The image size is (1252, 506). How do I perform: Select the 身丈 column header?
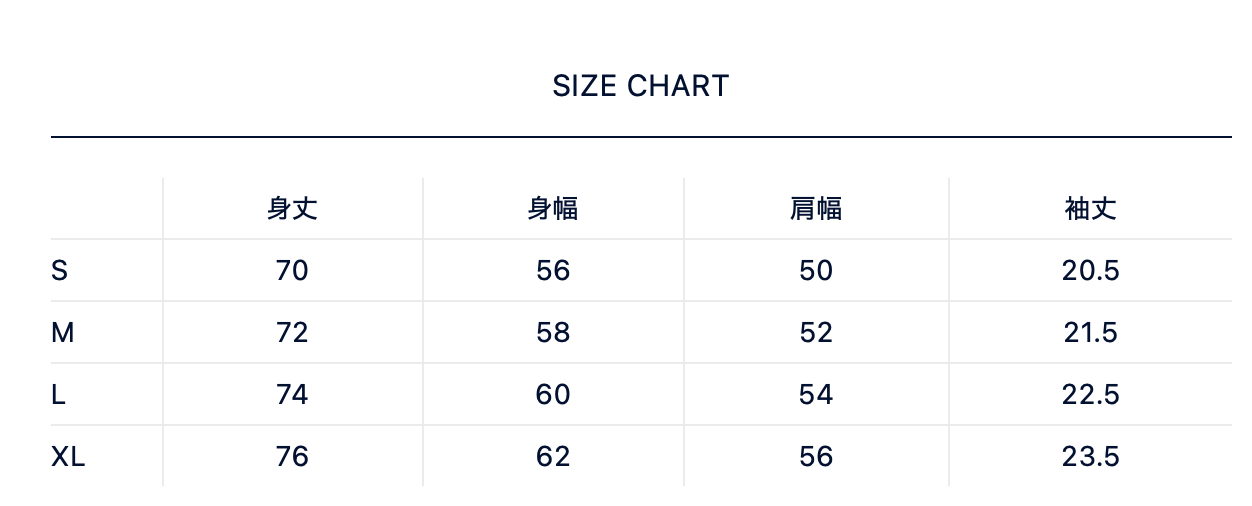(292, 208)
